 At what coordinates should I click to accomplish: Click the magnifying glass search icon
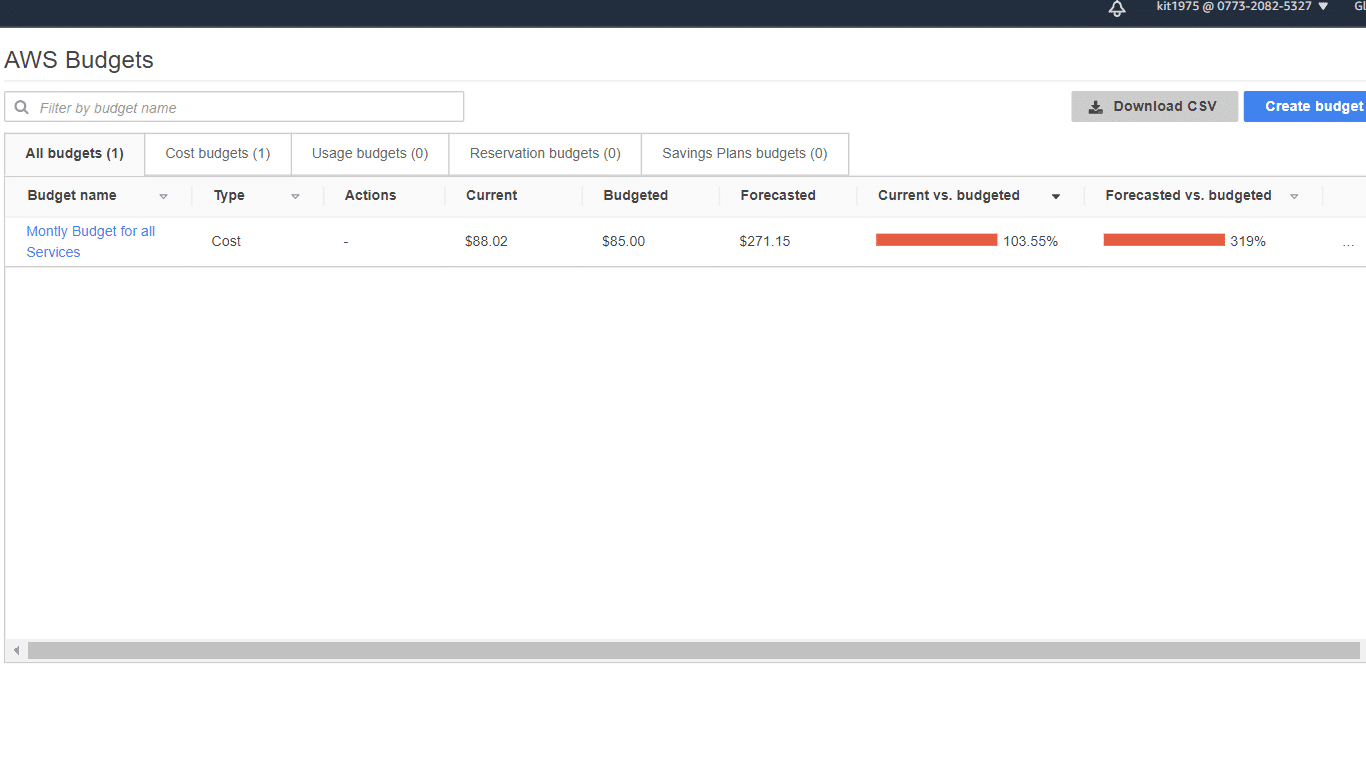point(22,106)
